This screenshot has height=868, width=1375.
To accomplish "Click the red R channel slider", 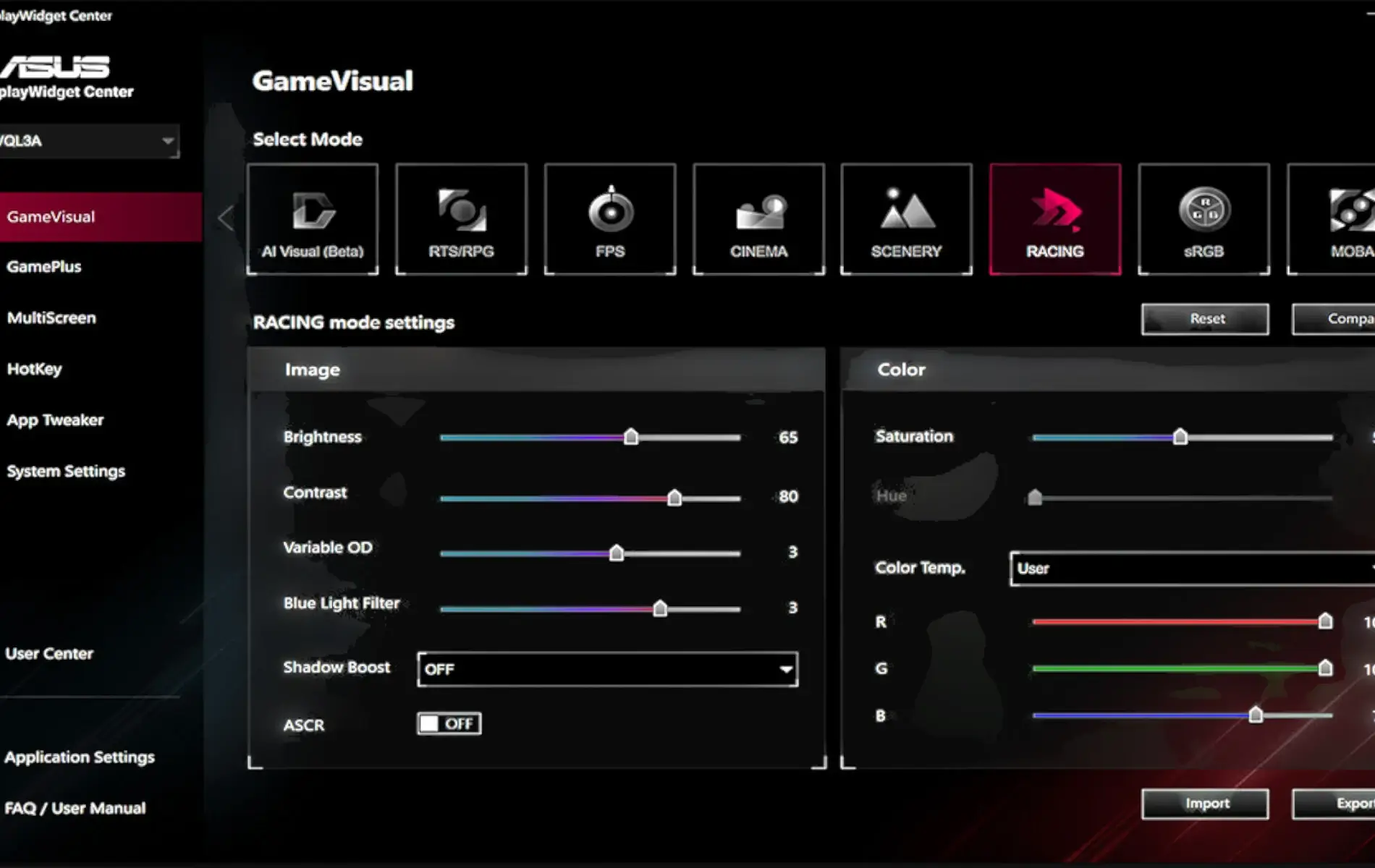I will coord(1182,621).
